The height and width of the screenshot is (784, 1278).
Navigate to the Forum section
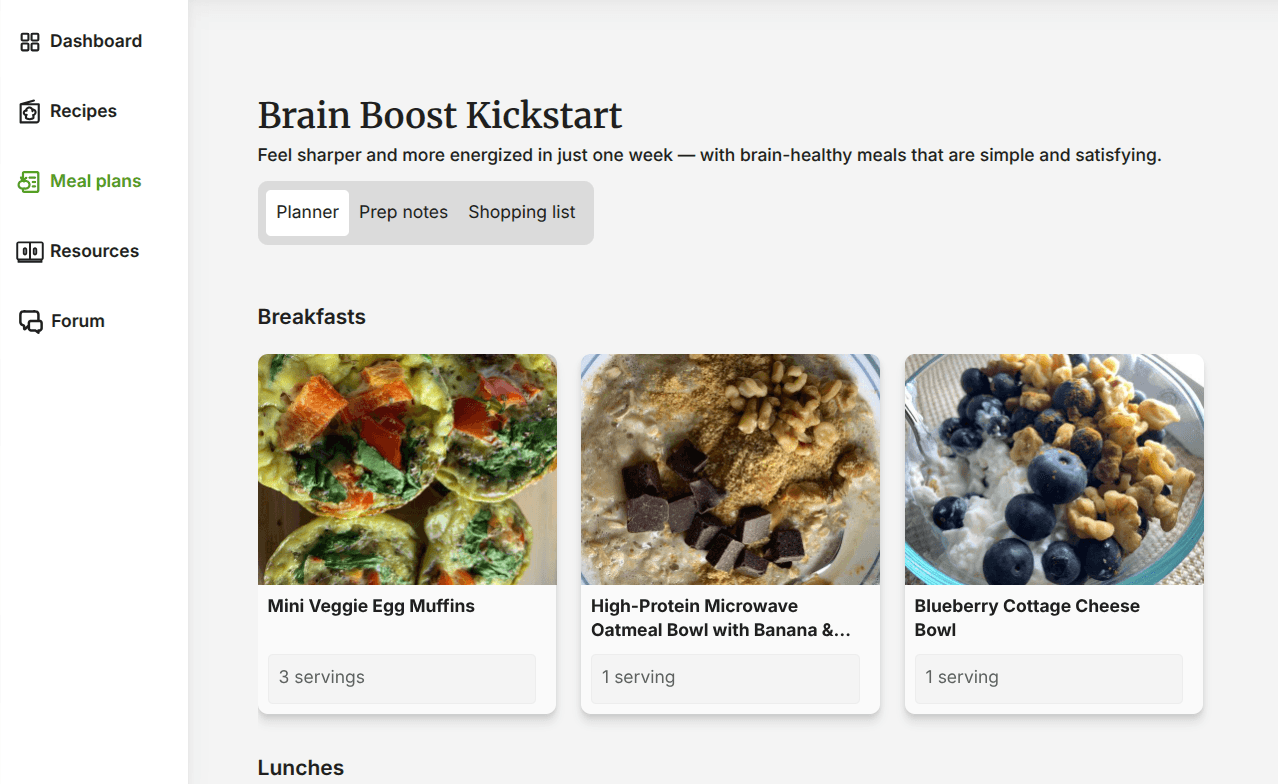tap(77, 320)
